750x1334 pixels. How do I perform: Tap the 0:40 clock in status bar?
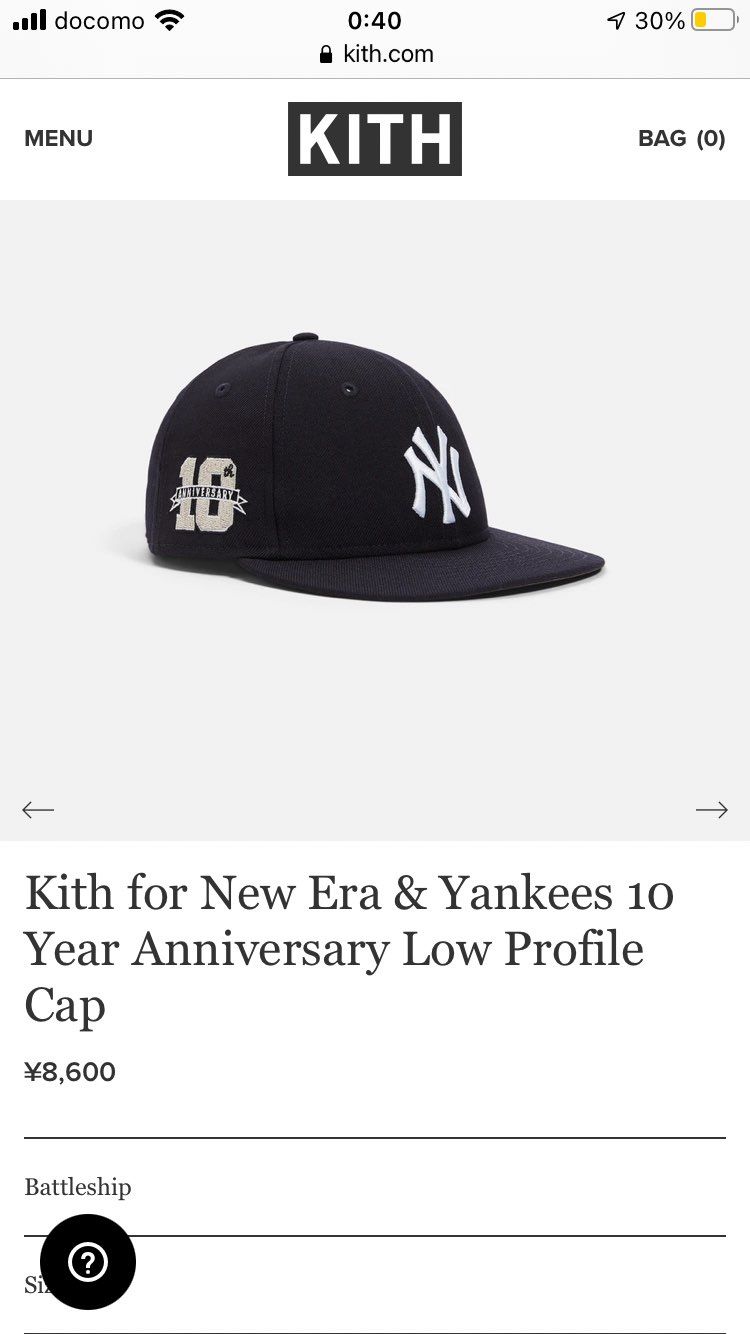pos(375,20)
